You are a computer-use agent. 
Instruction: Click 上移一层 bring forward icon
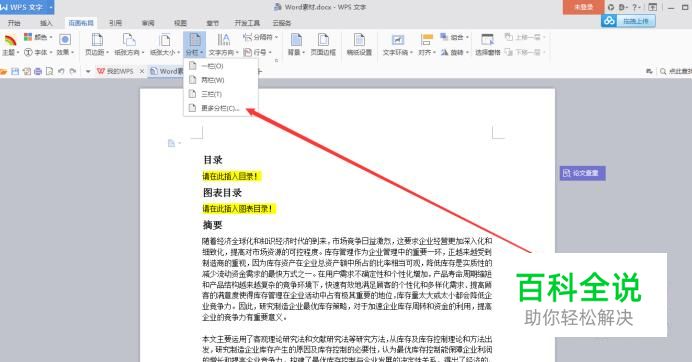[509, 37]
